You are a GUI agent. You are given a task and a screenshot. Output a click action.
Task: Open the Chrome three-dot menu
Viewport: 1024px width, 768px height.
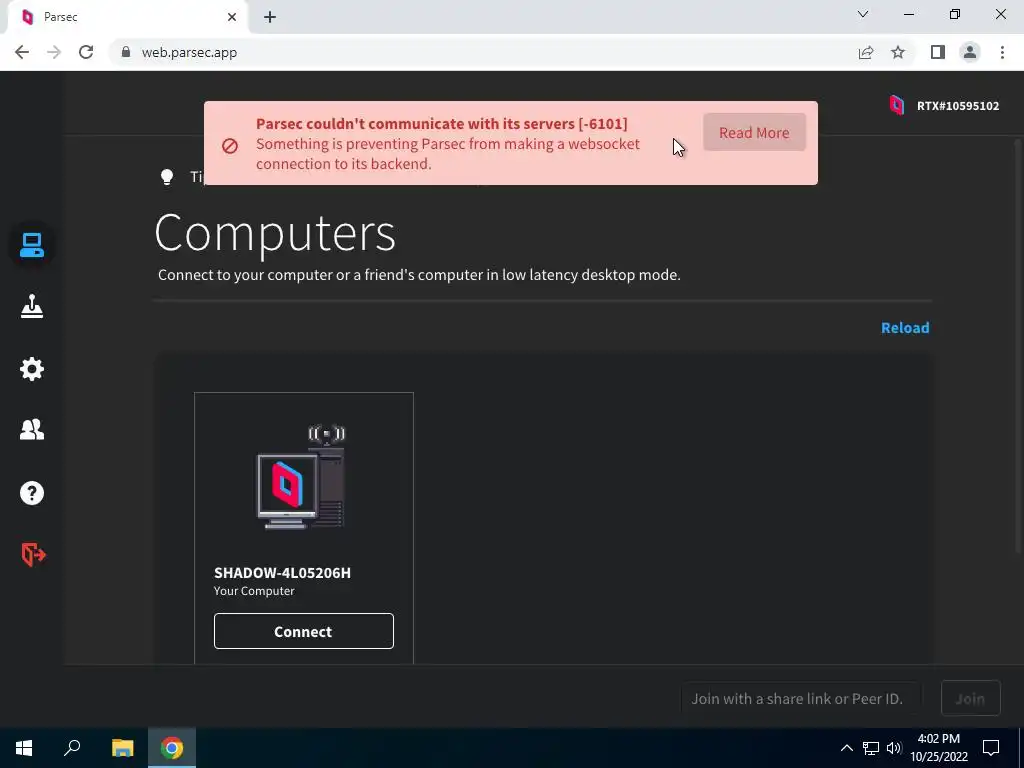click(x=1002, y=52)
